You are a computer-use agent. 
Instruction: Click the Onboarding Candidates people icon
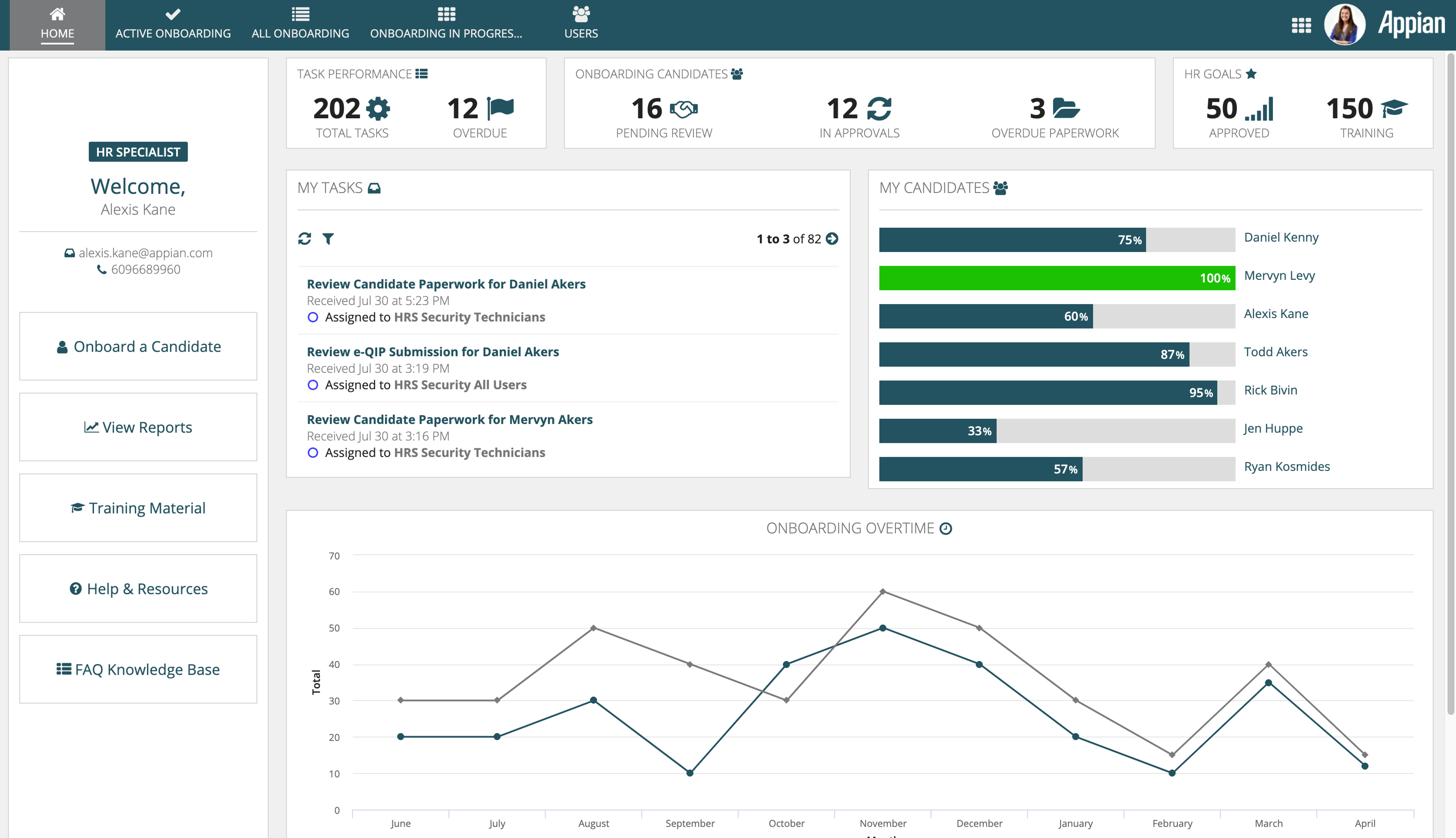coord(736,74)
